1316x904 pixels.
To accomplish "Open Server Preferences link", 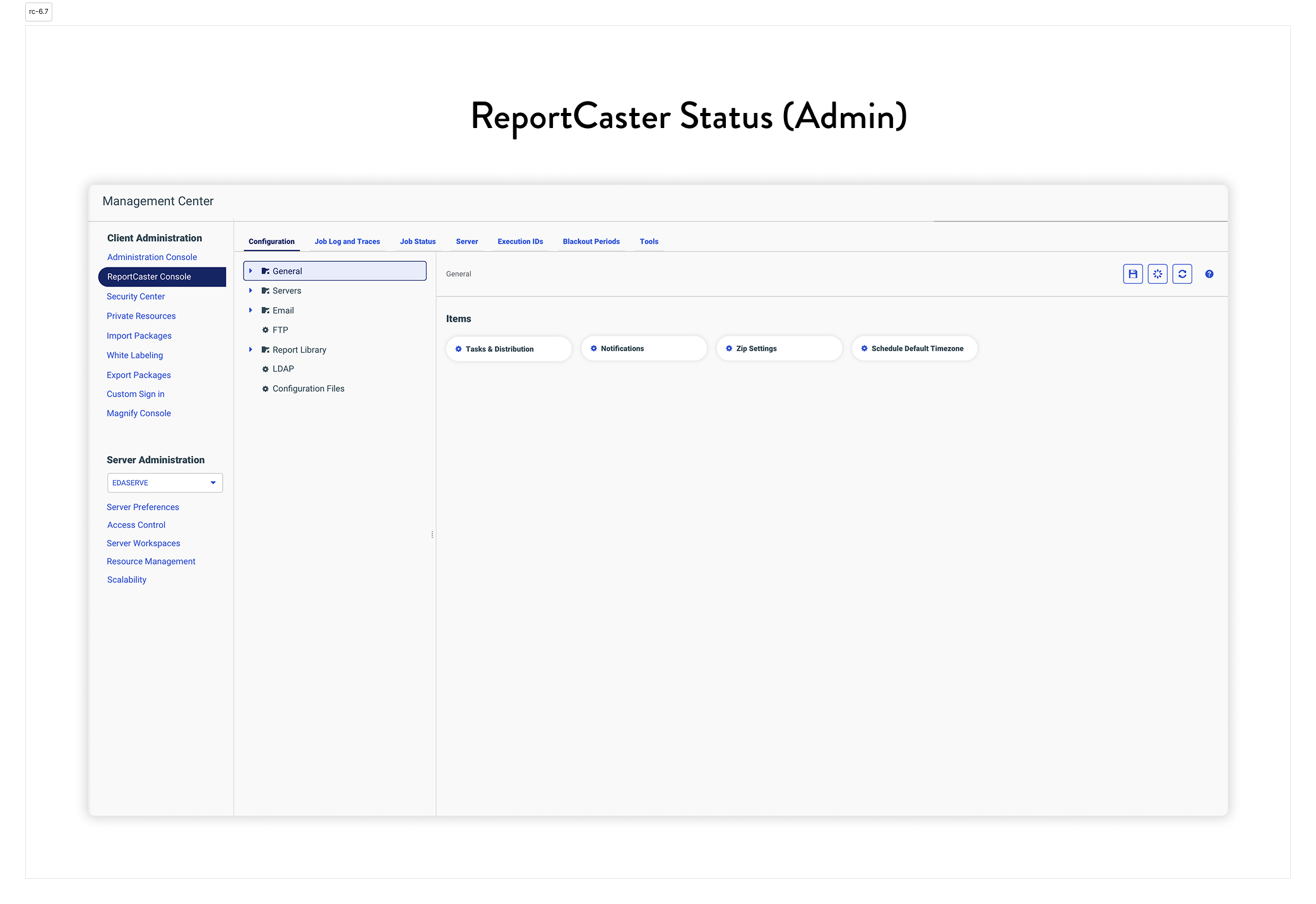I will click(143, 507).
